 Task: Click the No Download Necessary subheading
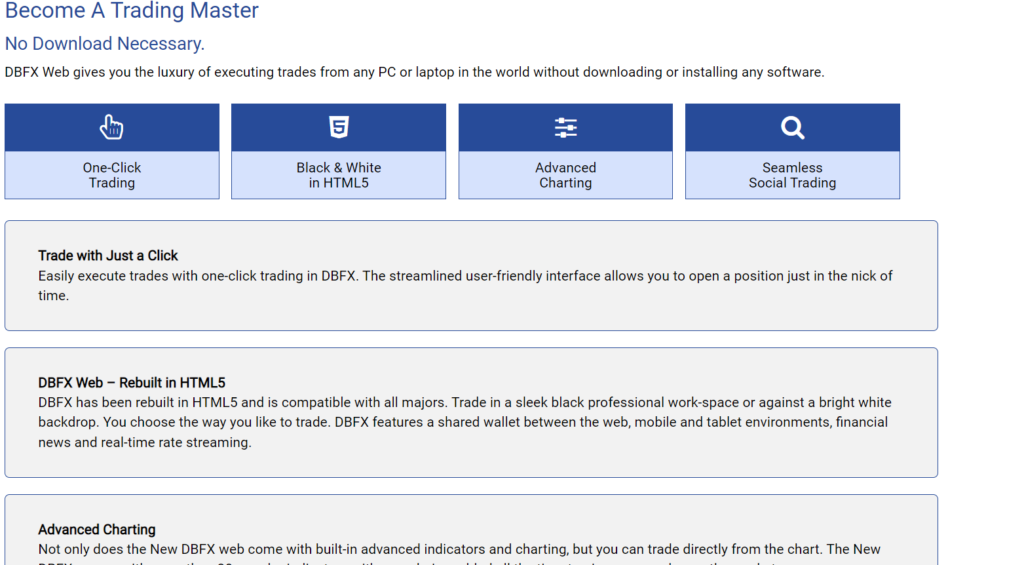(x=104, y=44)
